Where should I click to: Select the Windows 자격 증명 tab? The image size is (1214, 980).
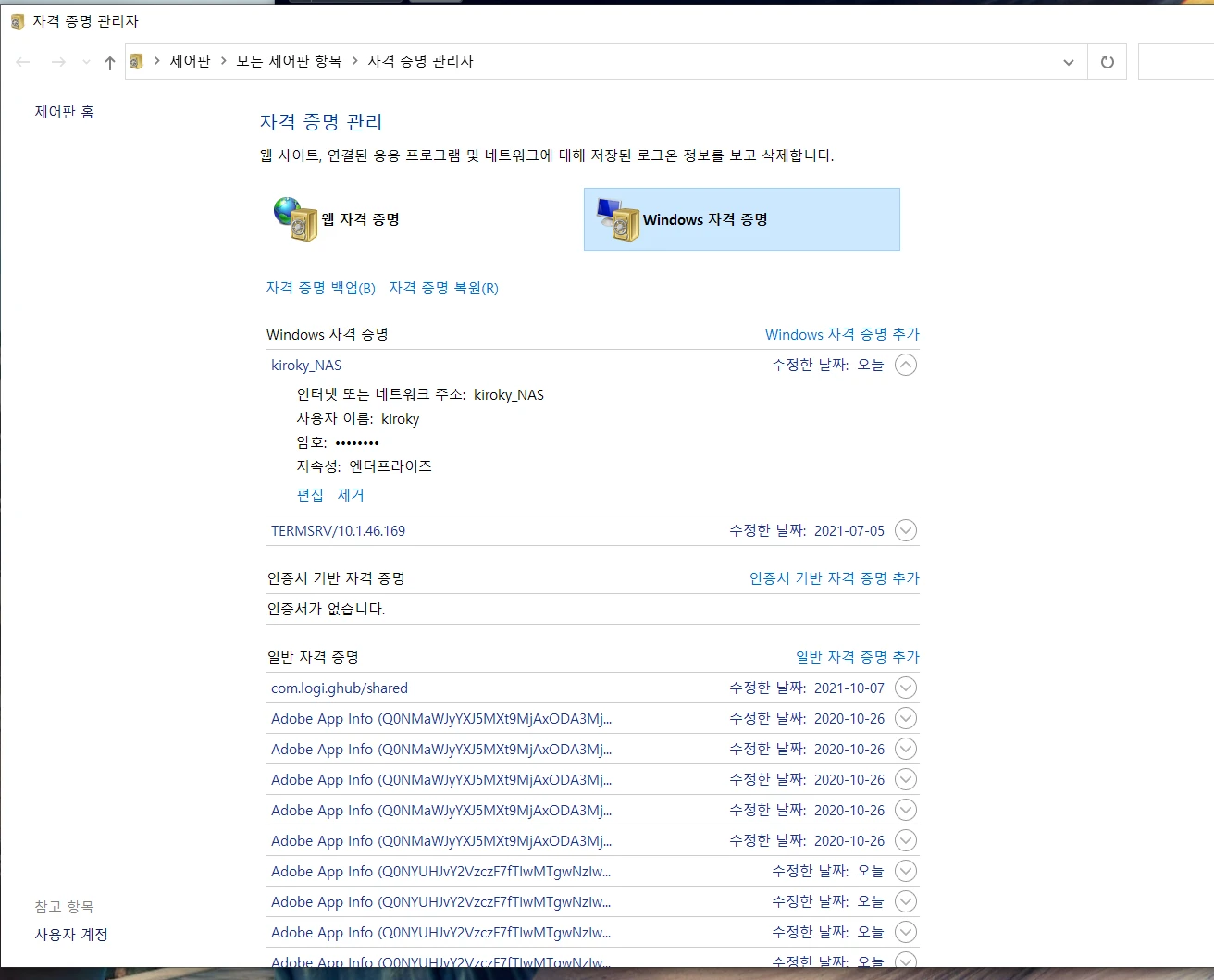coord(705,219)
